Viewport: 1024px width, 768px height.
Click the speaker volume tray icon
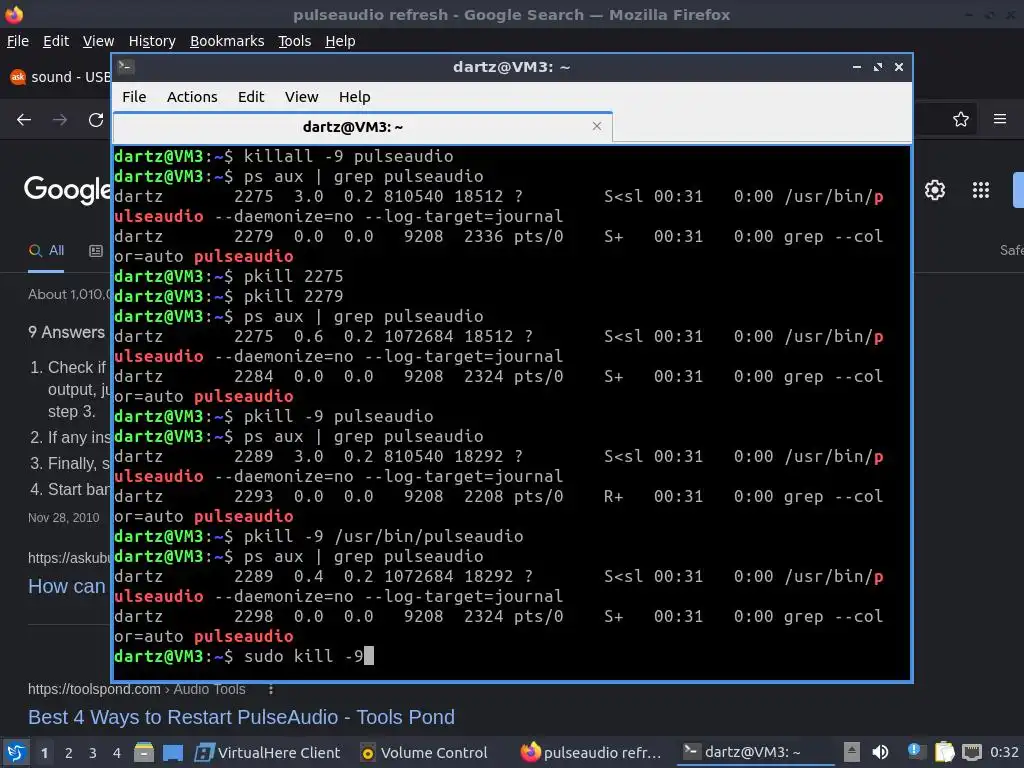(880, 752)
